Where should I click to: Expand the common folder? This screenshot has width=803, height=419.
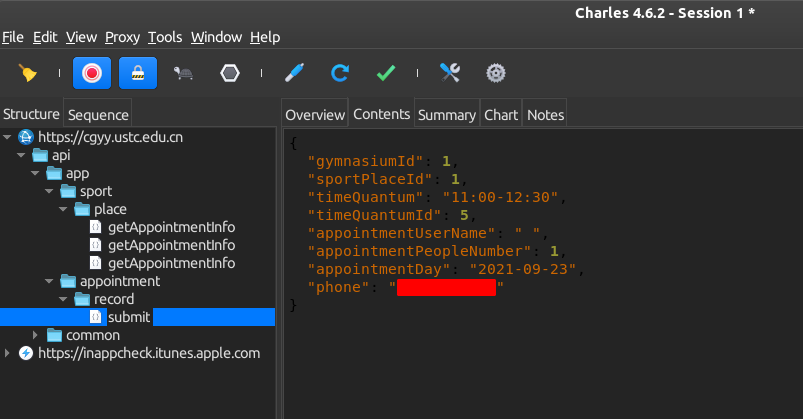point(37,335)
